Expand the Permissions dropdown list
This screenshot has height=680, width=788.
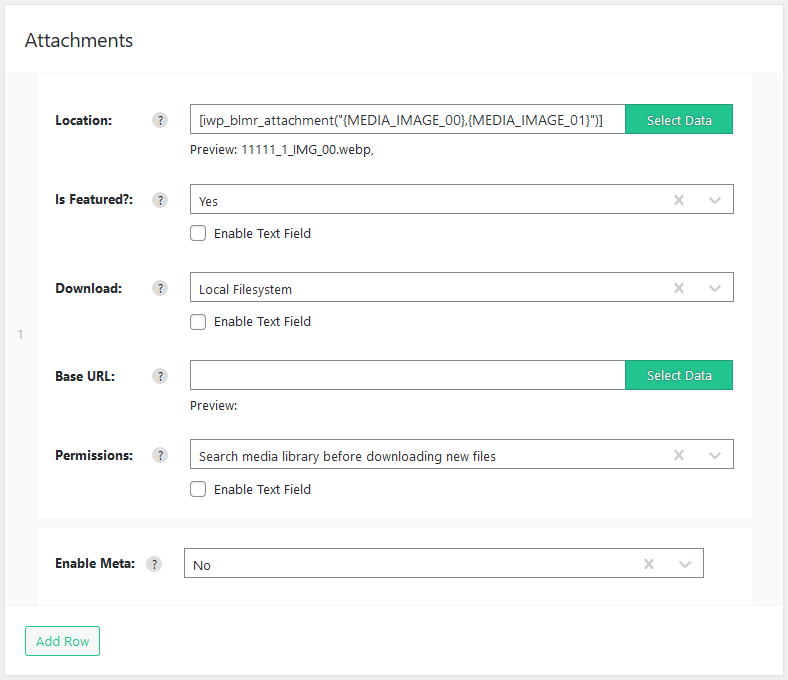click(715, 455)
